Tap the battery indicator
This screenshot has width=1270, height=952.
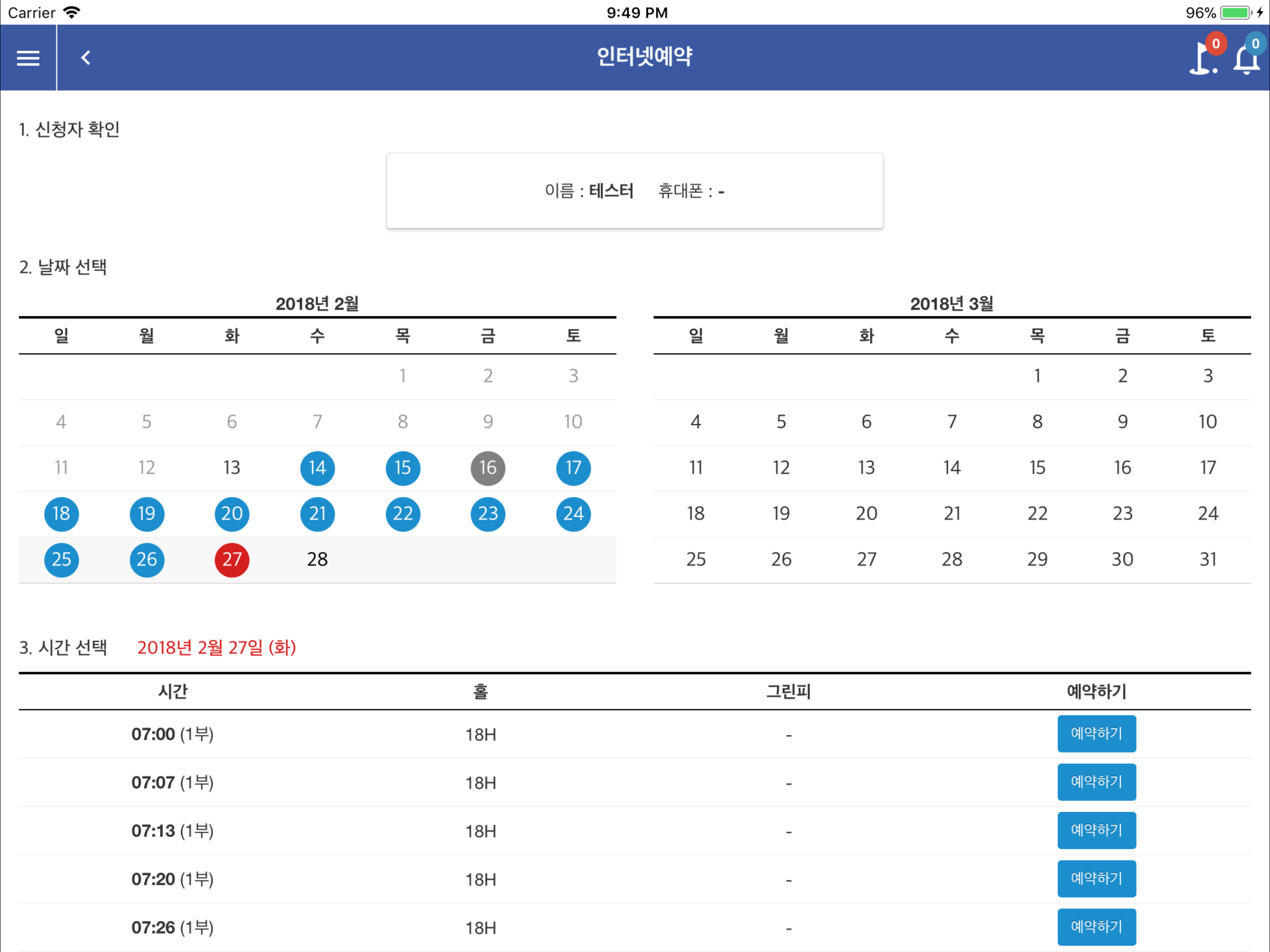coord(1236,12)
